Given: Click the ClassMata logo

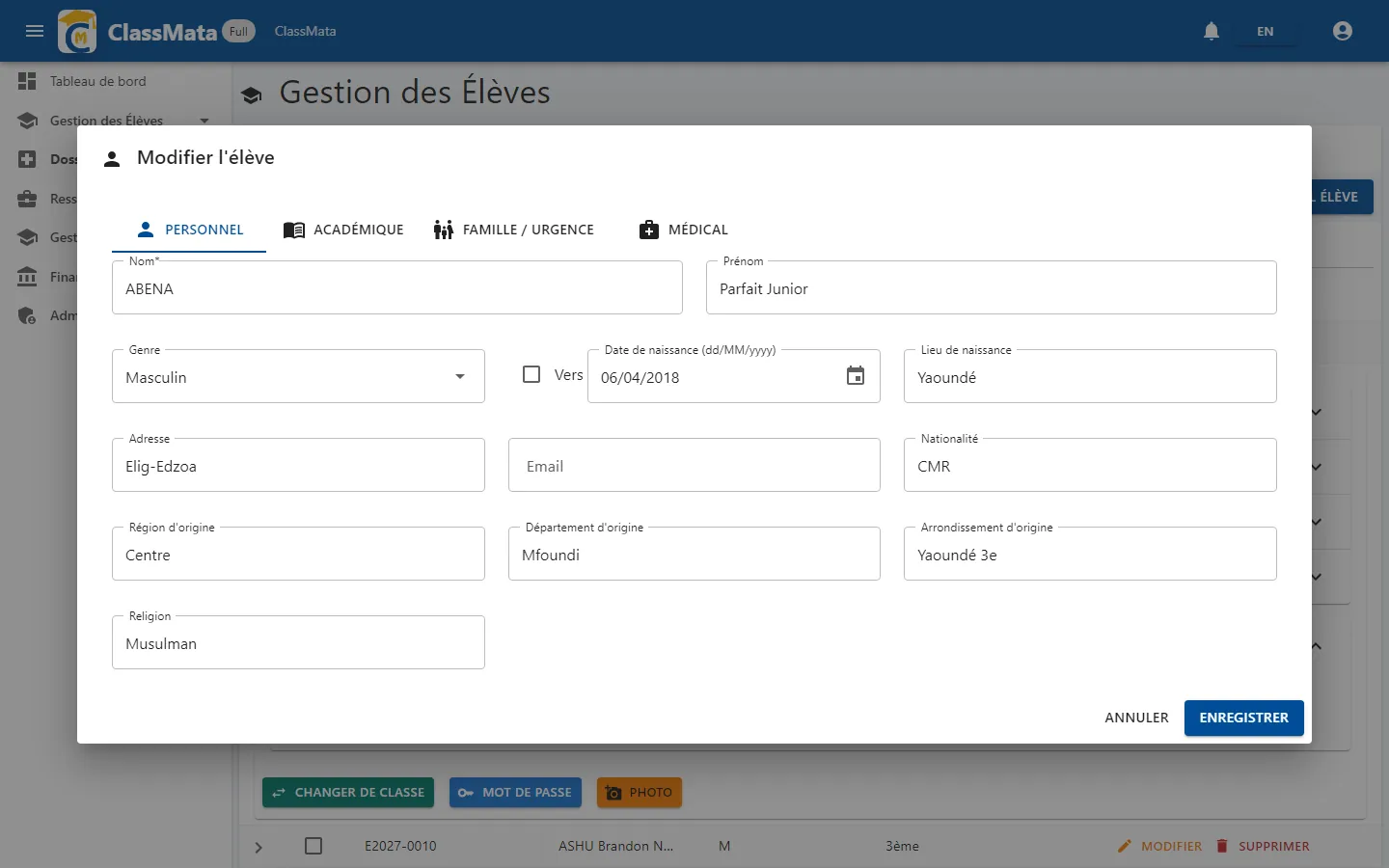Looking at the screenshot, I should click(x=77, y=31).
